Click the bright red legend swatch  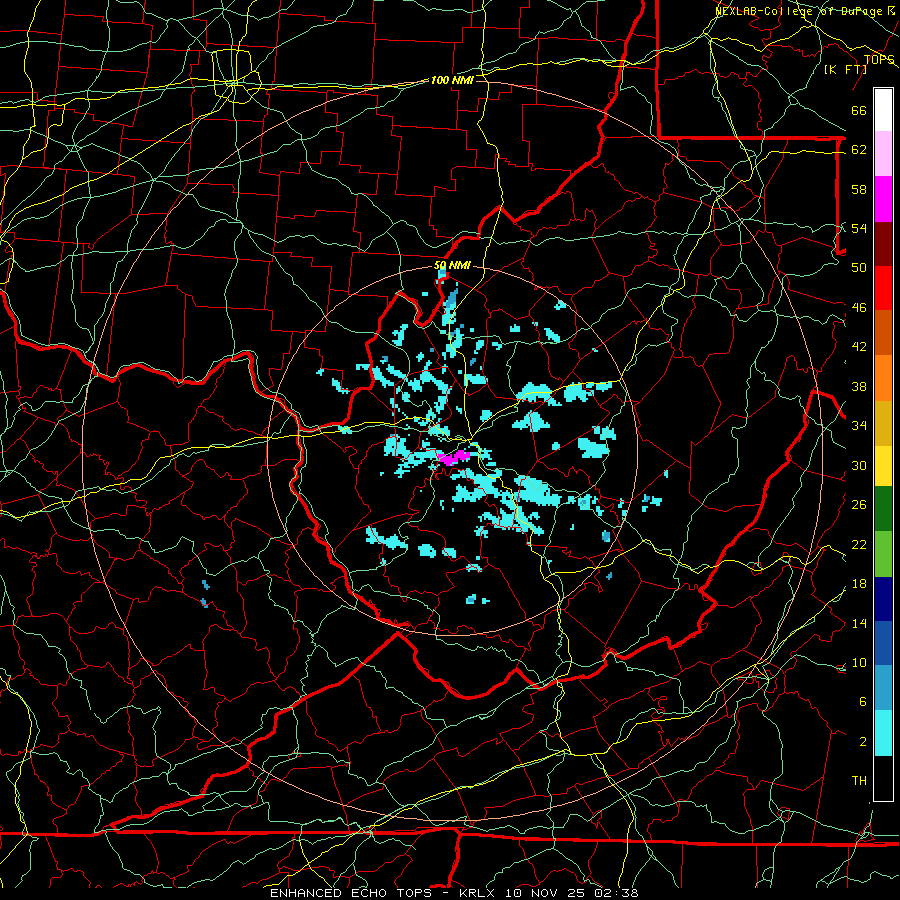[883, 288]
